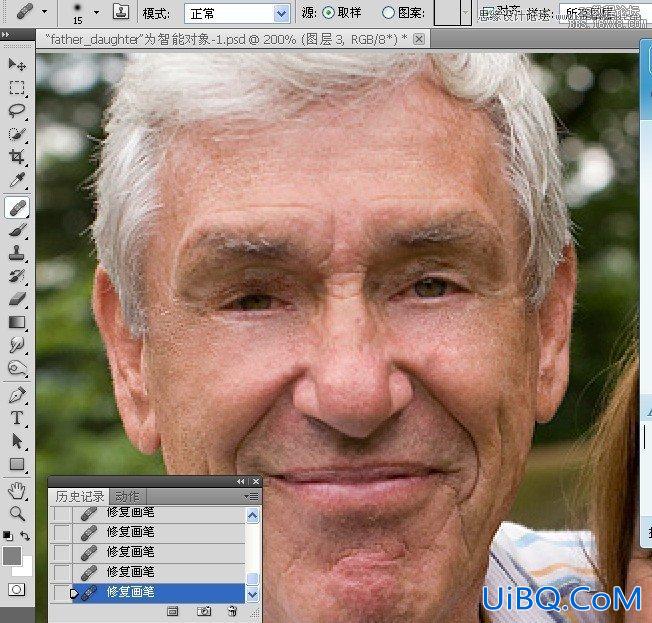The width and height of the screenshot is (652, 623).
Task: Click History panel scroll down arrow
Action: point(252,595)
